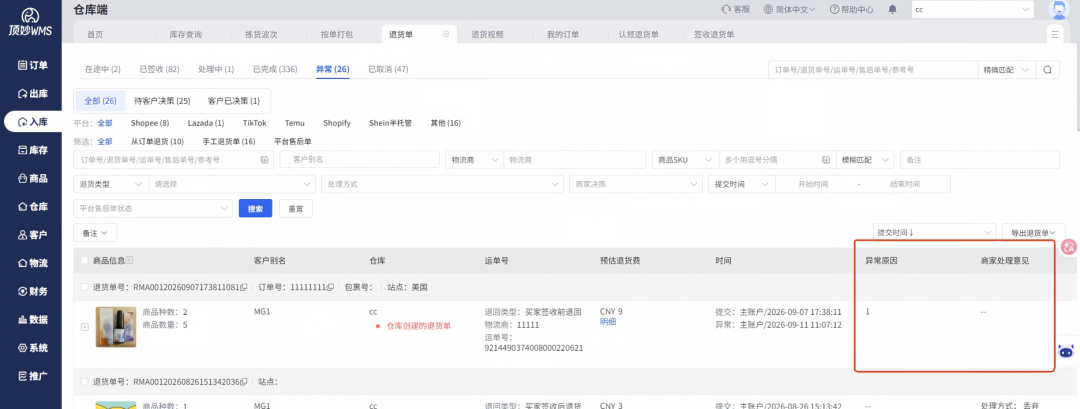Check the RMA00120260907173811081 row checkbox
Image resolution: width=1080 pixels, height=409 pixels.
(85, 286)
